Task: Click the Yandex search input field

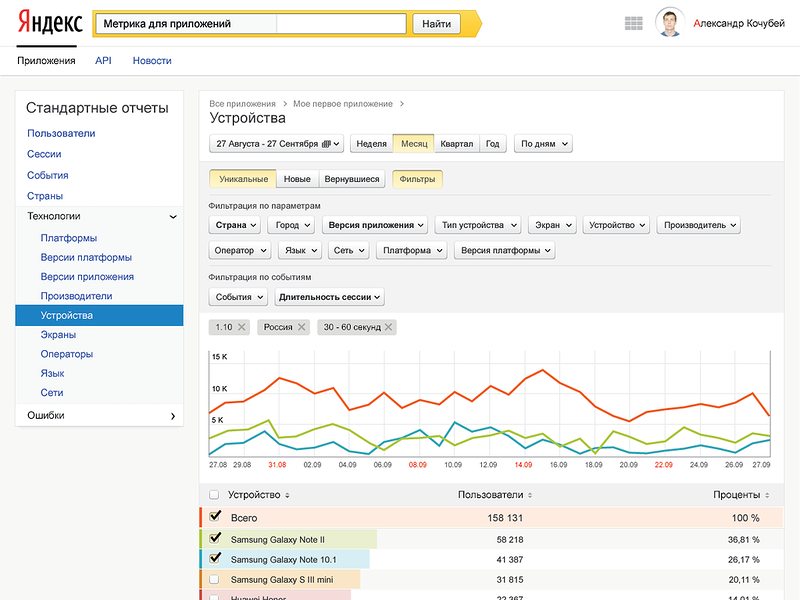Action: [x=250, y=23]
